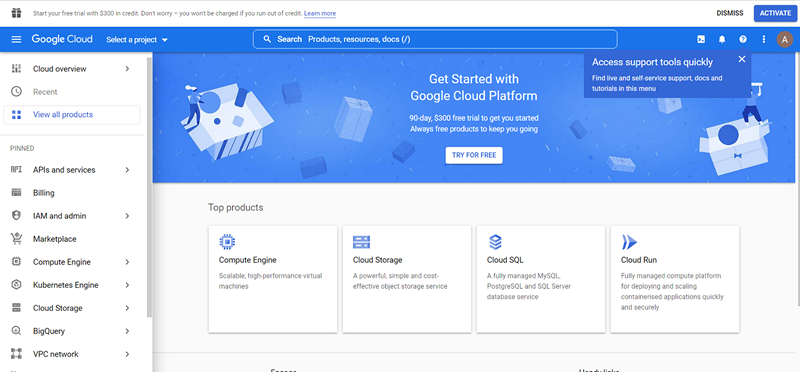Expand the Cloud overview submenu arrow

click(x=127, y=69)
